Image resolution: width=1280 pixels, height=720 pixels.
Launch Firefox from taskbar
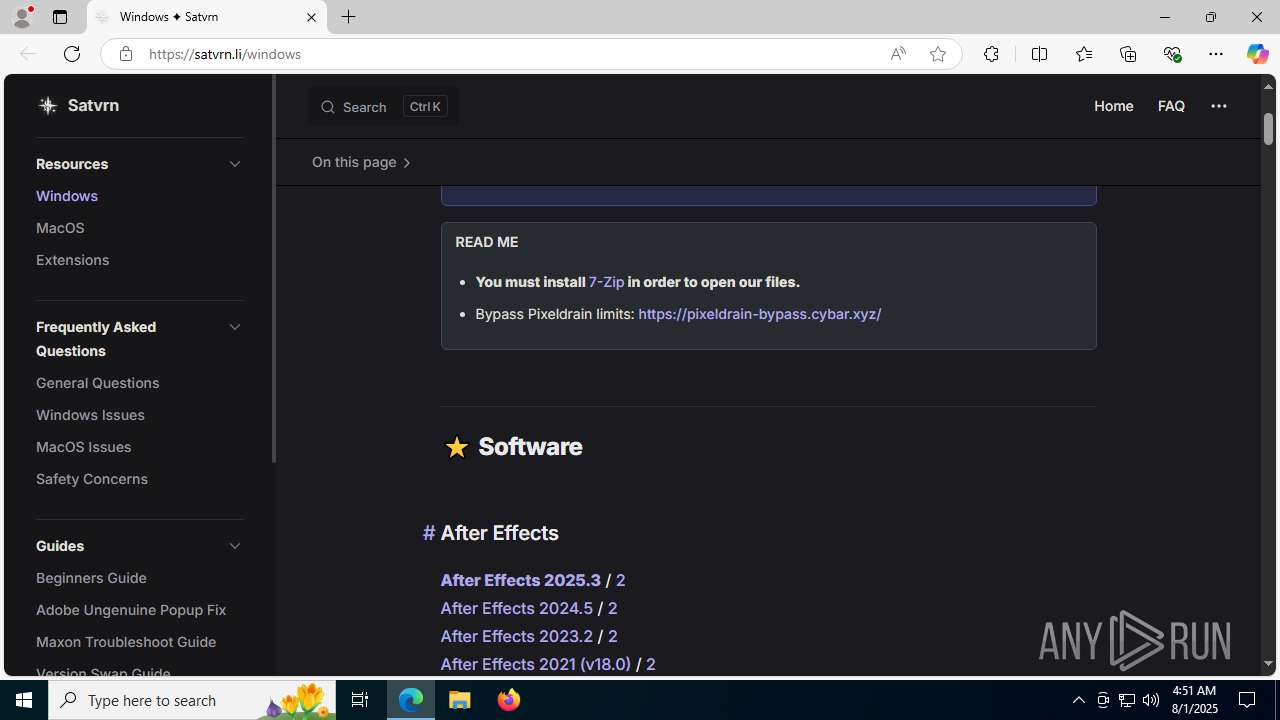[x=508, y=700]
